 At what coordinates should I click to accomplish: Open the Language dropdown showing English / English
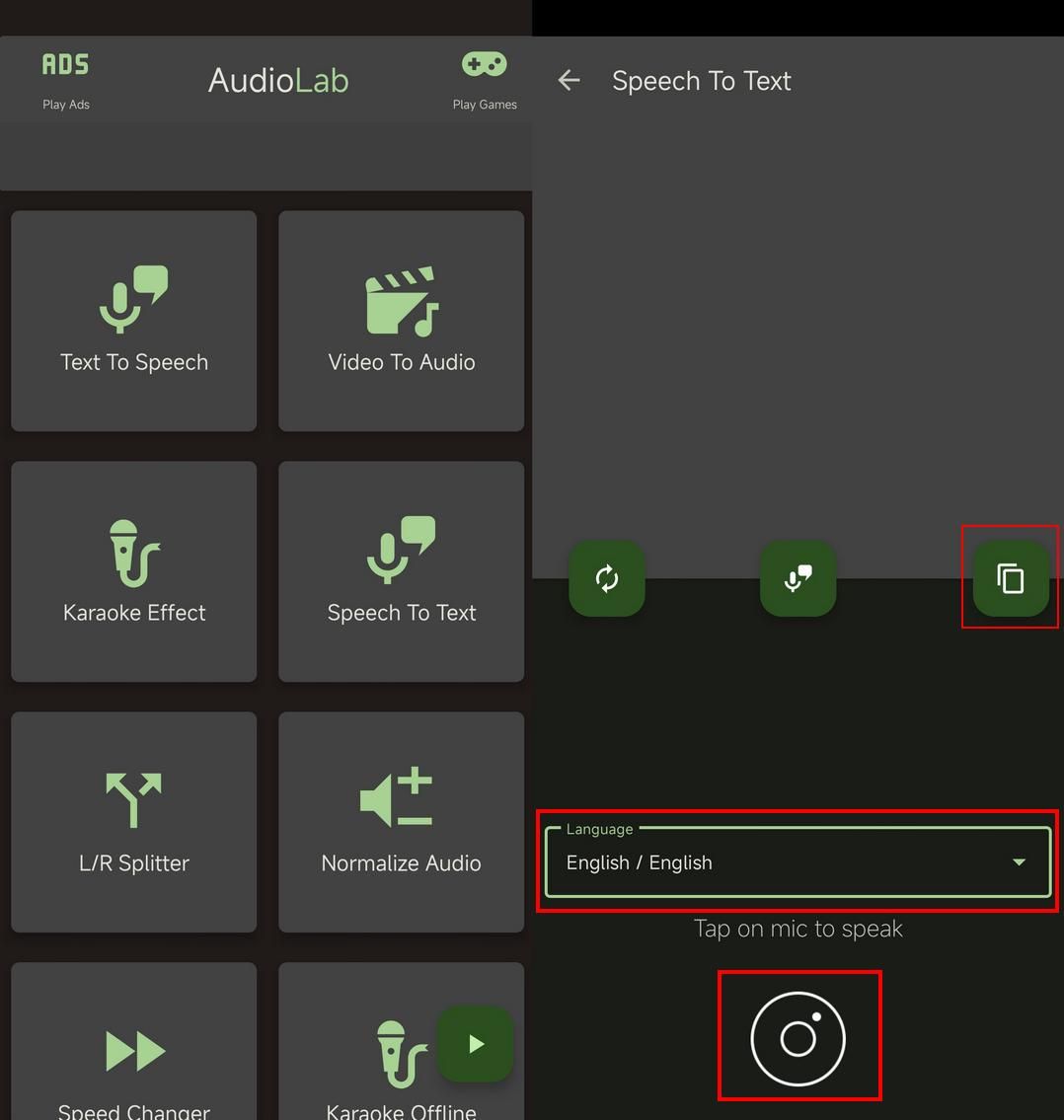click(798, 862)
